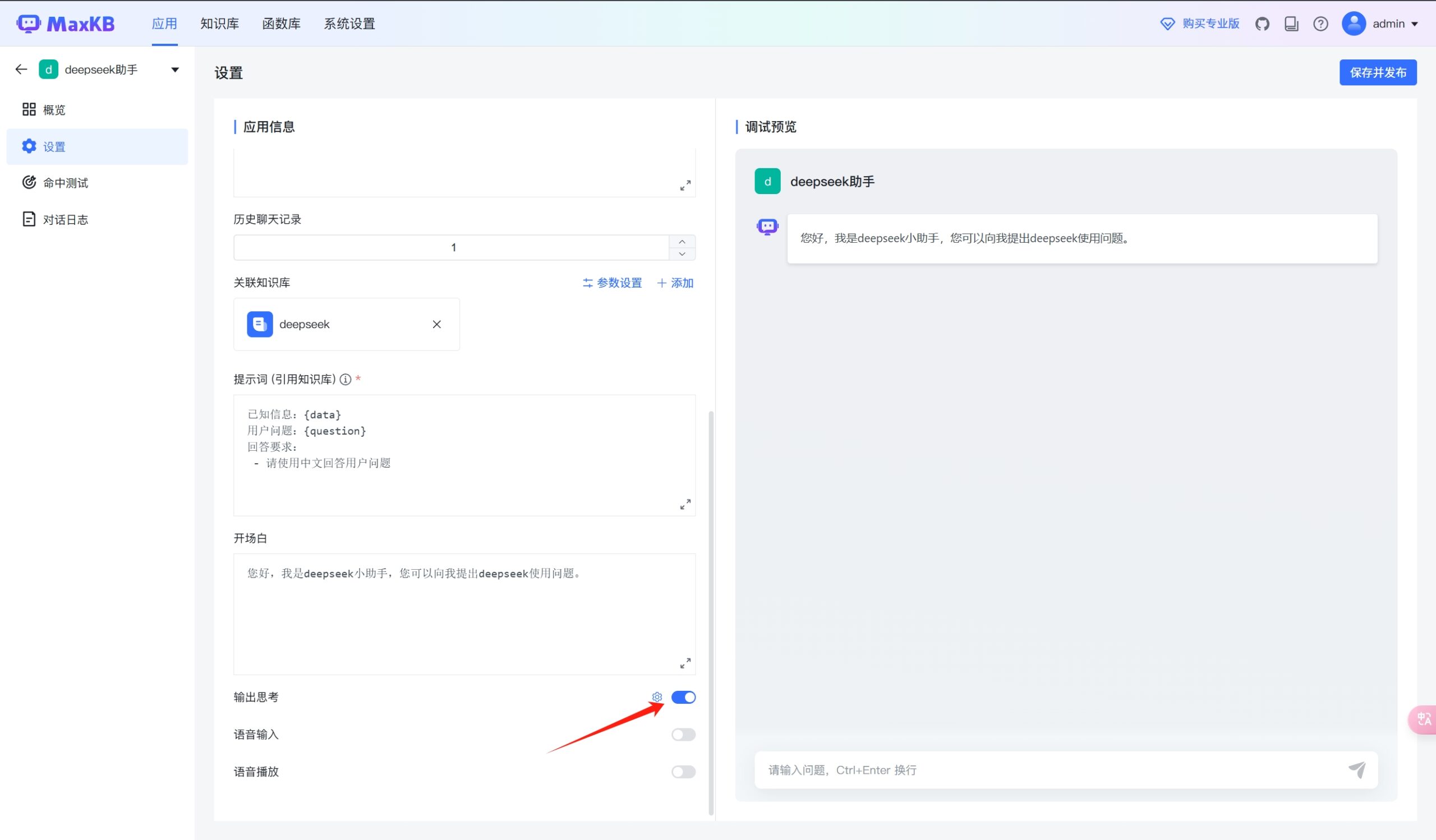Click the green d app icon in sidebar
The width and height of the screenshot is (1436, 840).
pyautogui.click(x=48, y=70)
